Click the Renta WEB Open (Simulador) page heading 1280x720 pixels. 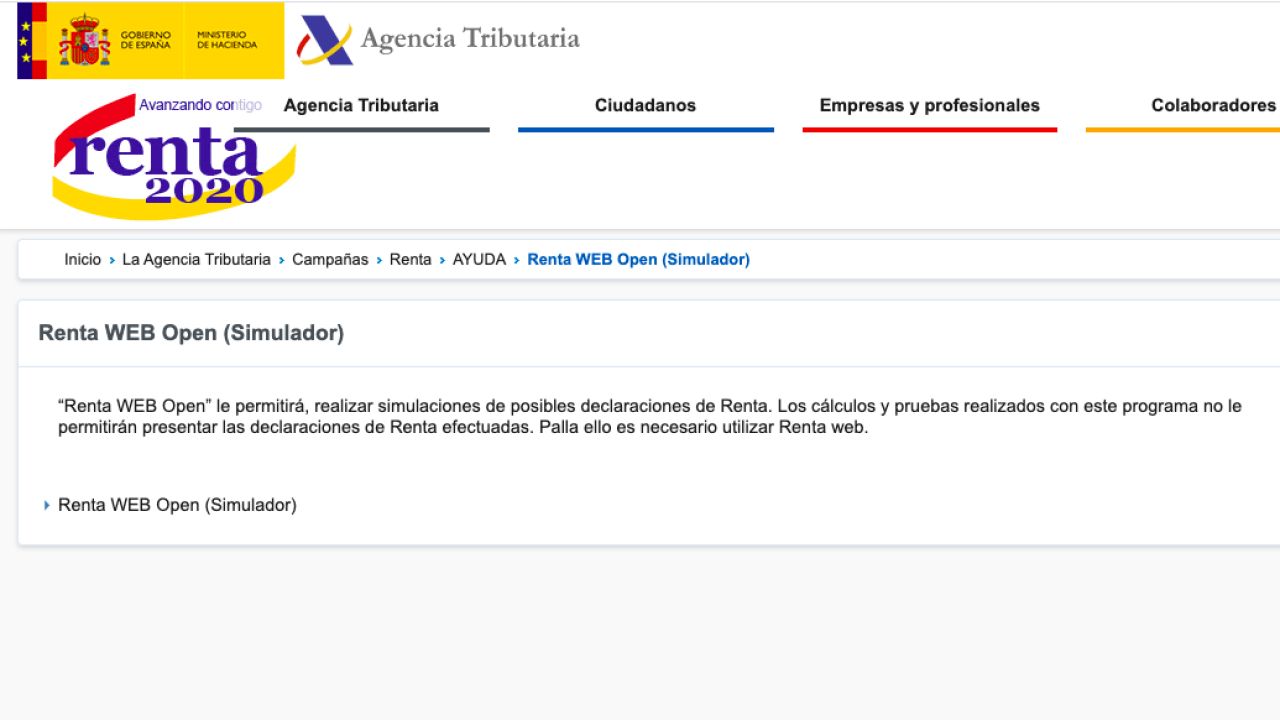coord(191,333)
